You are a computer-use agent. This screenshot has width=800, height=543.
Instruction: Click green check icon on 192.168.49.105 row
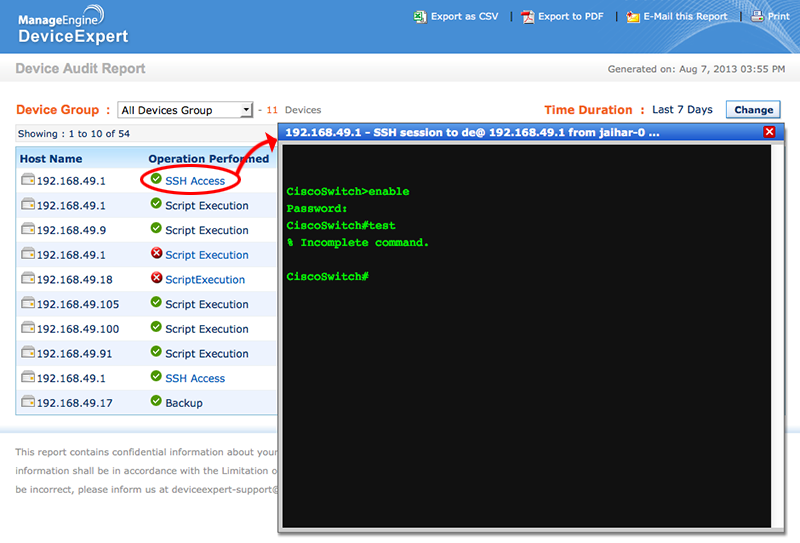(156, 302)
